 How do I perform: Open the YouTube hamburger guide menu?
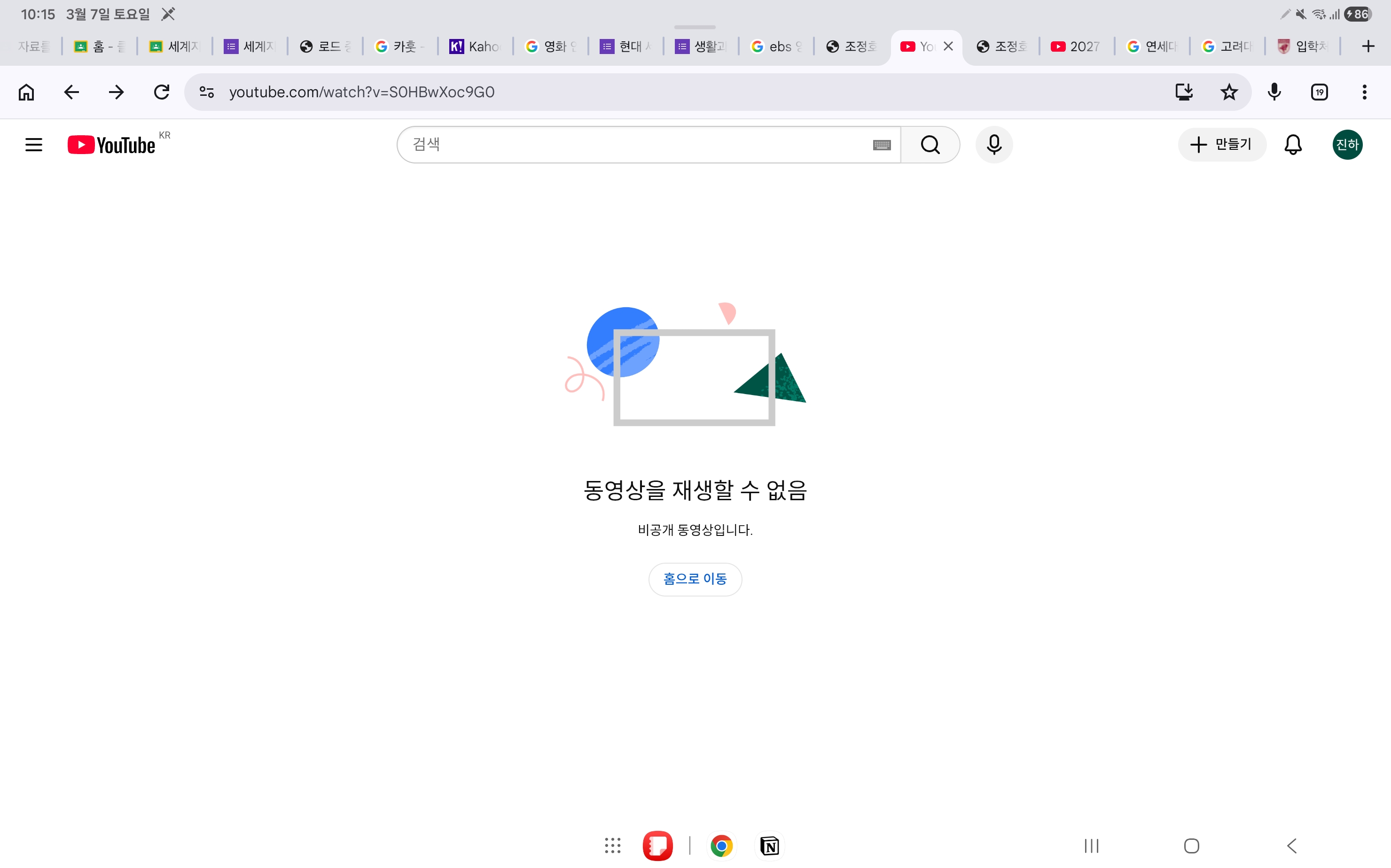tap(34, 145)
